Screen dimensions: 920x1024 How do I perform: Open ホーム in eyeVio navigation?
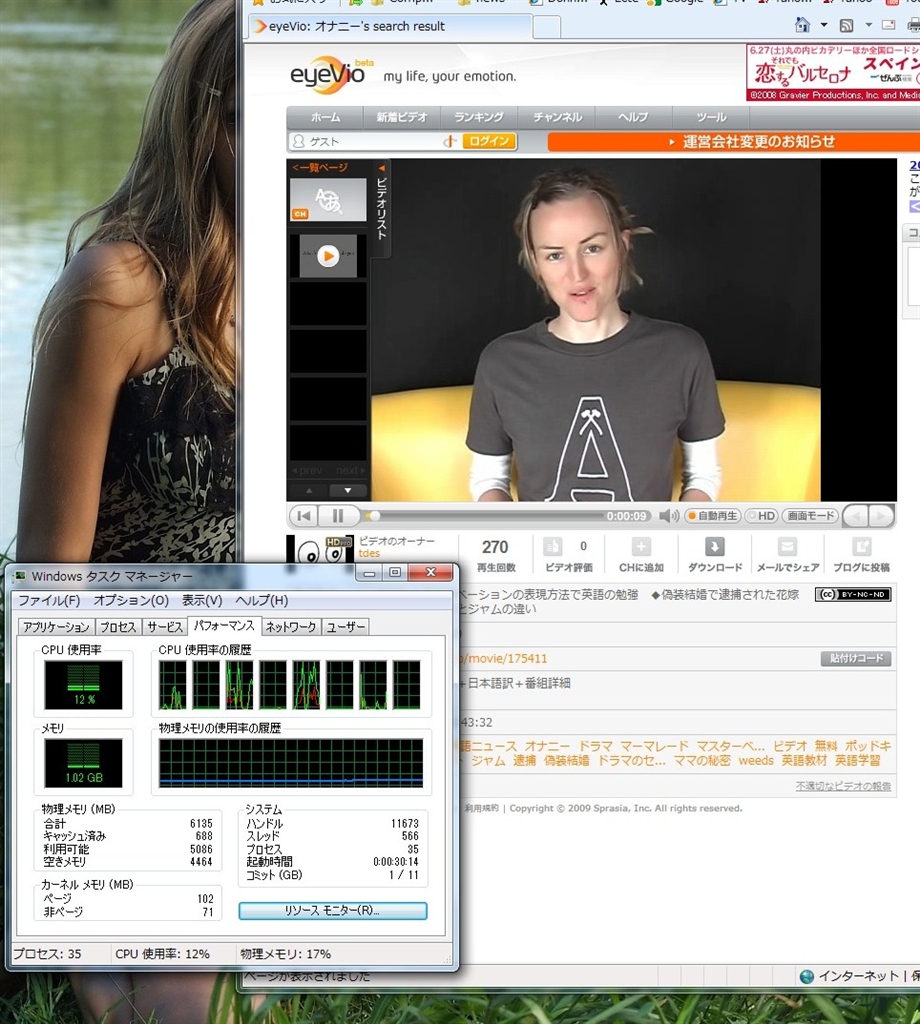(x=325, y=118)
